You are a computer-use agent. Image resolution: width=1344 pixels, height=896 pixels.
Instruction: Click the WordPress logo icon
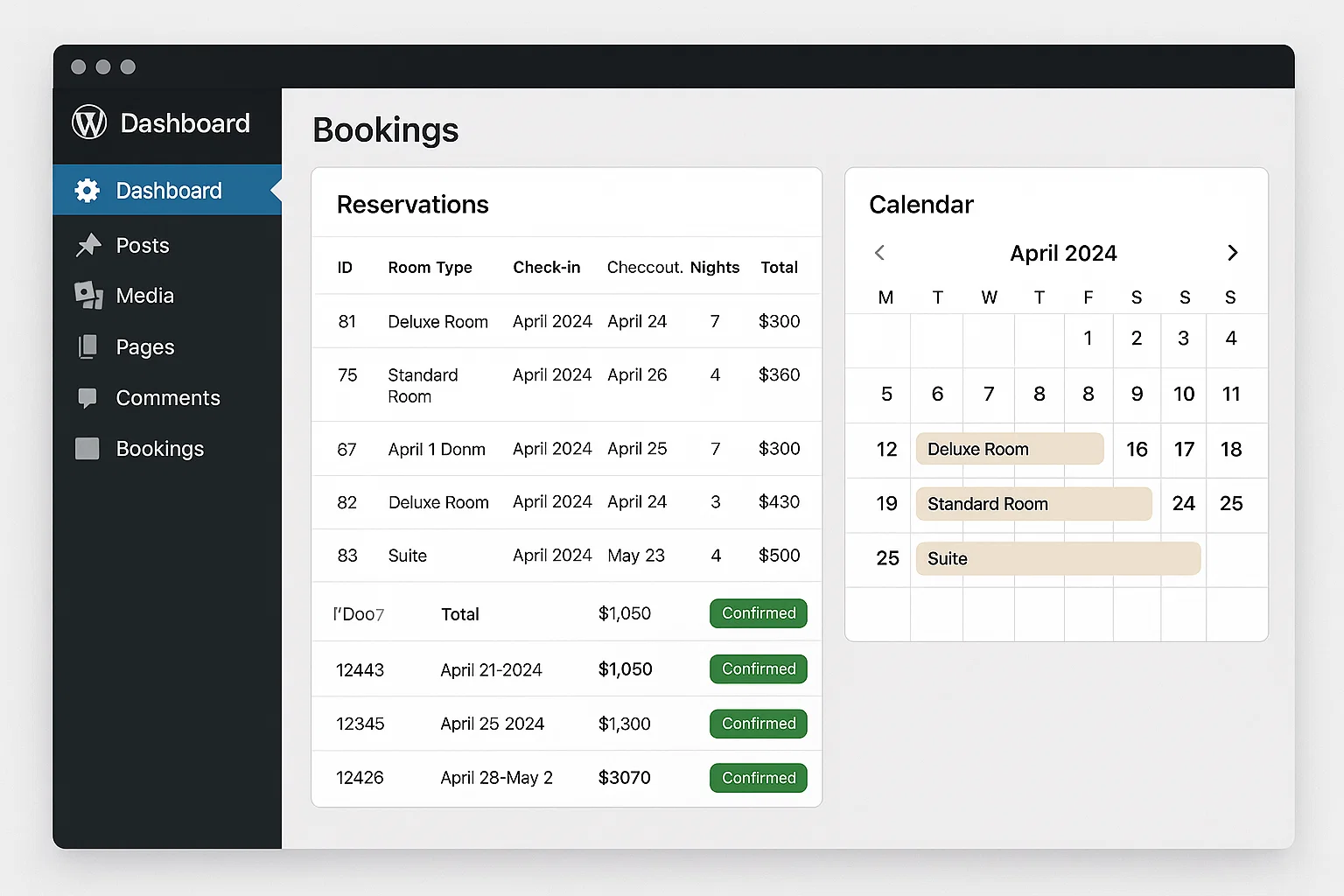point(89,122)
